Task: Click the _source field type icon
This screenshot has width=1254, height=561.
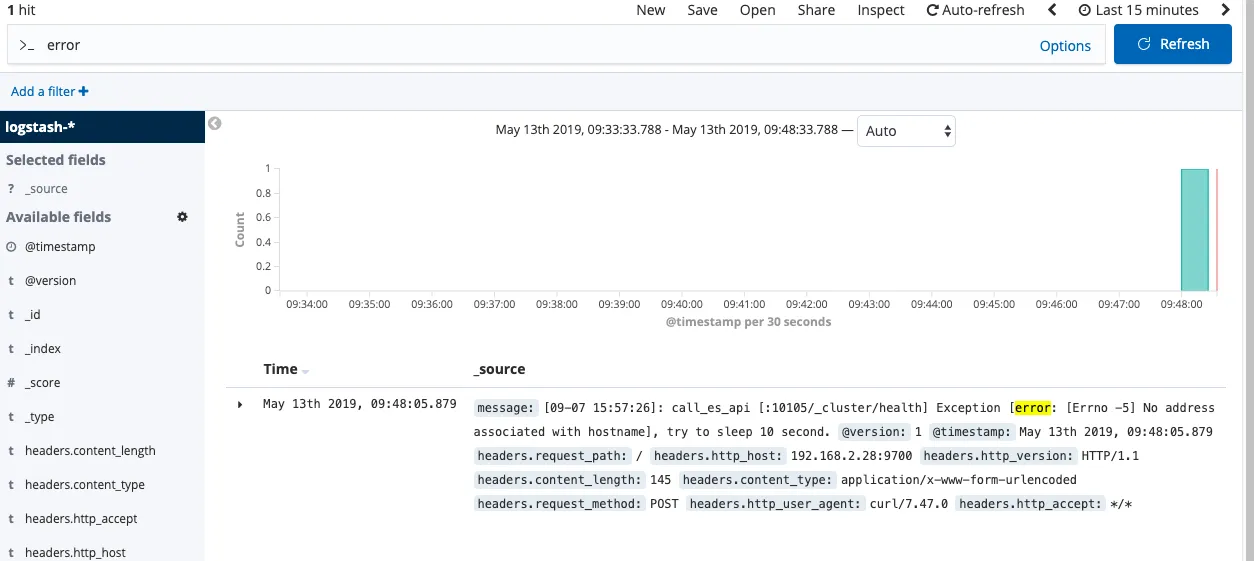Action: (x=11, y=189)
